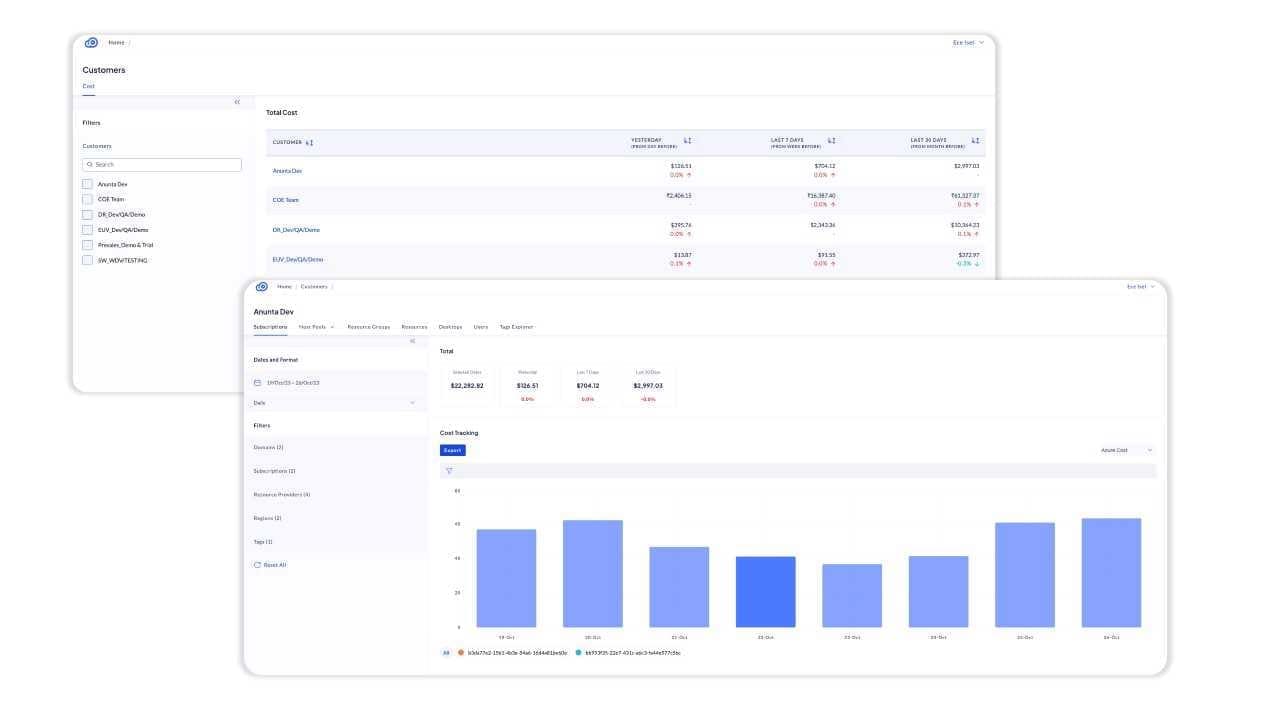Click the cloud logo in the Customers window

(x=91, y=42)
